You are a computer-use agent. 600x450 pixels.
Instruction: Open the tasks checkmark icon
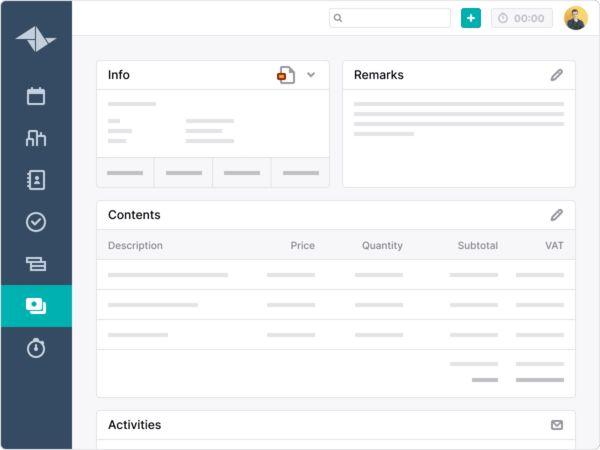(x=36, y=222)
